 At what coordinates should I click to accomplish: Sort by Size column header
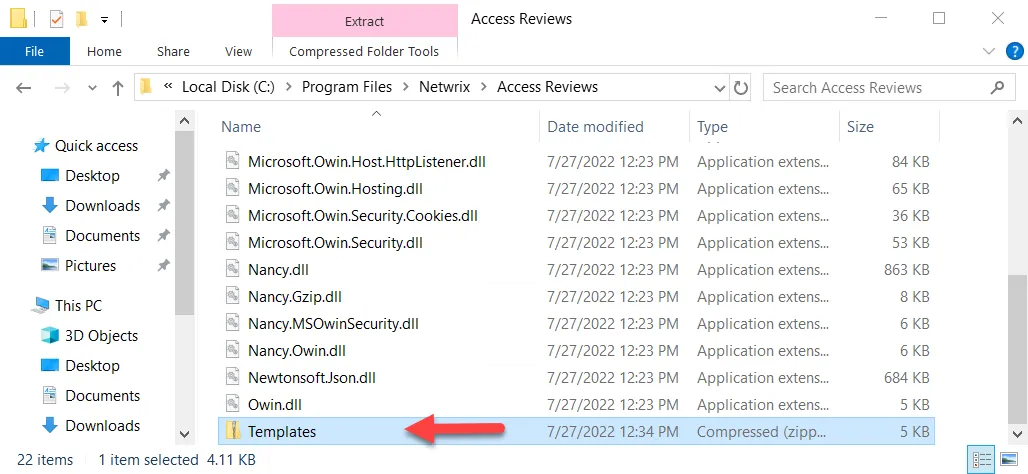tap(890, 127)
